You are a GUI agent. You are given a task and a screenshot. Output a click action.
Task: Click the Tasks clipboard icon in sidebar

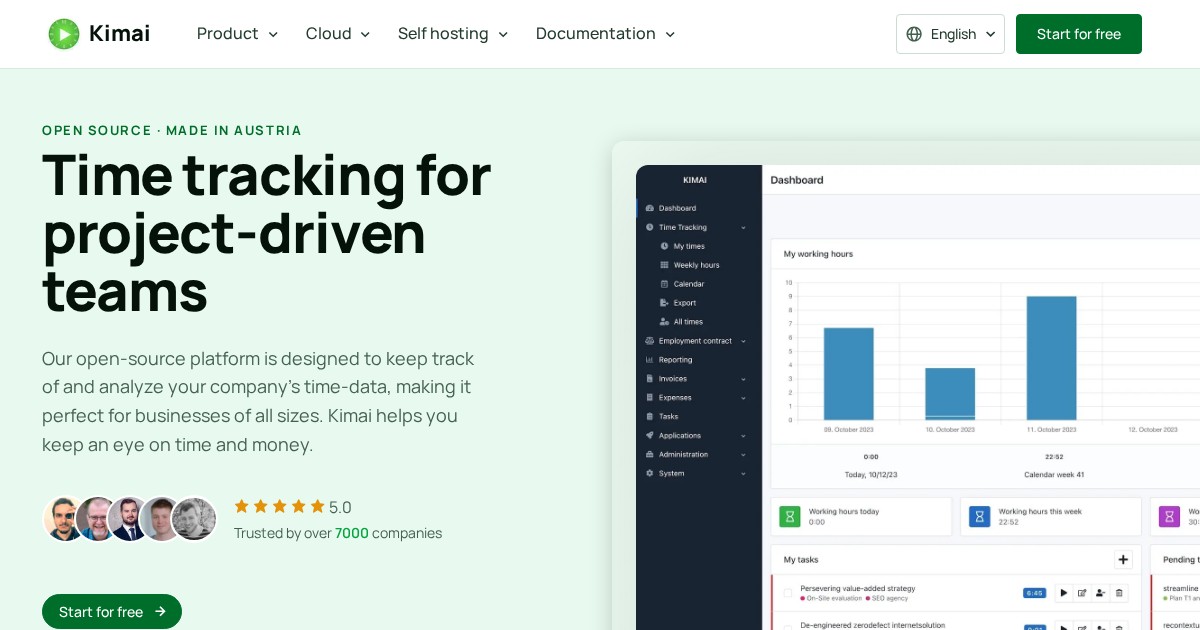pyautogui.click(x=650, y=416)
